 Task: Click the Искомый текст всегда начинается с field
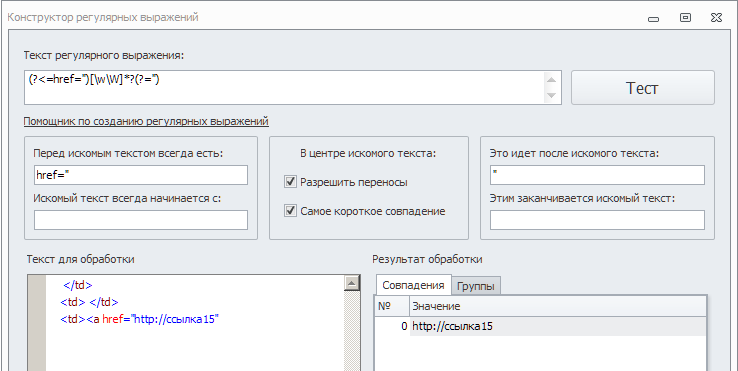(x=141, y=220)
